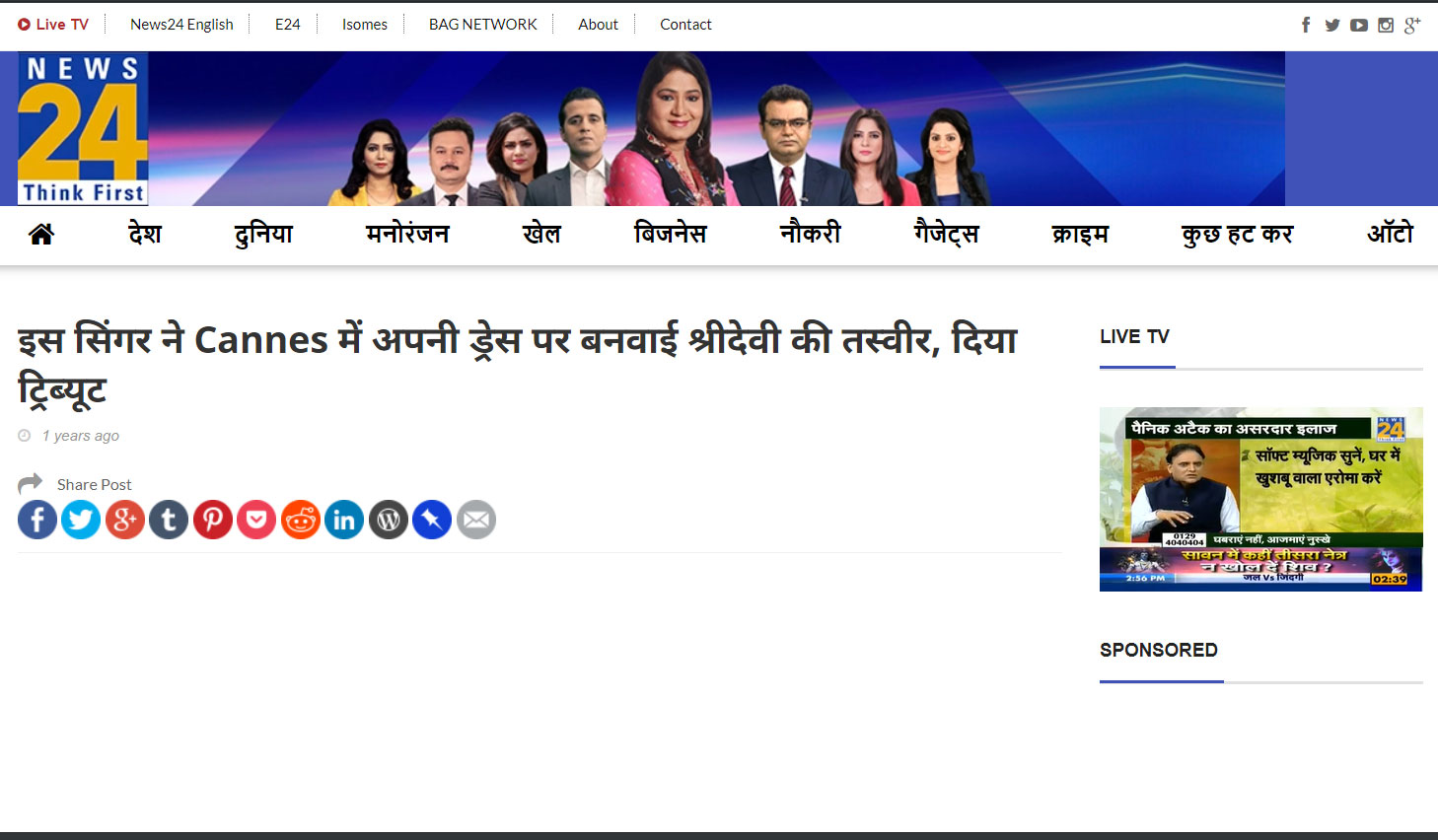Share post on WordPress round button

(x=389, y=520)
